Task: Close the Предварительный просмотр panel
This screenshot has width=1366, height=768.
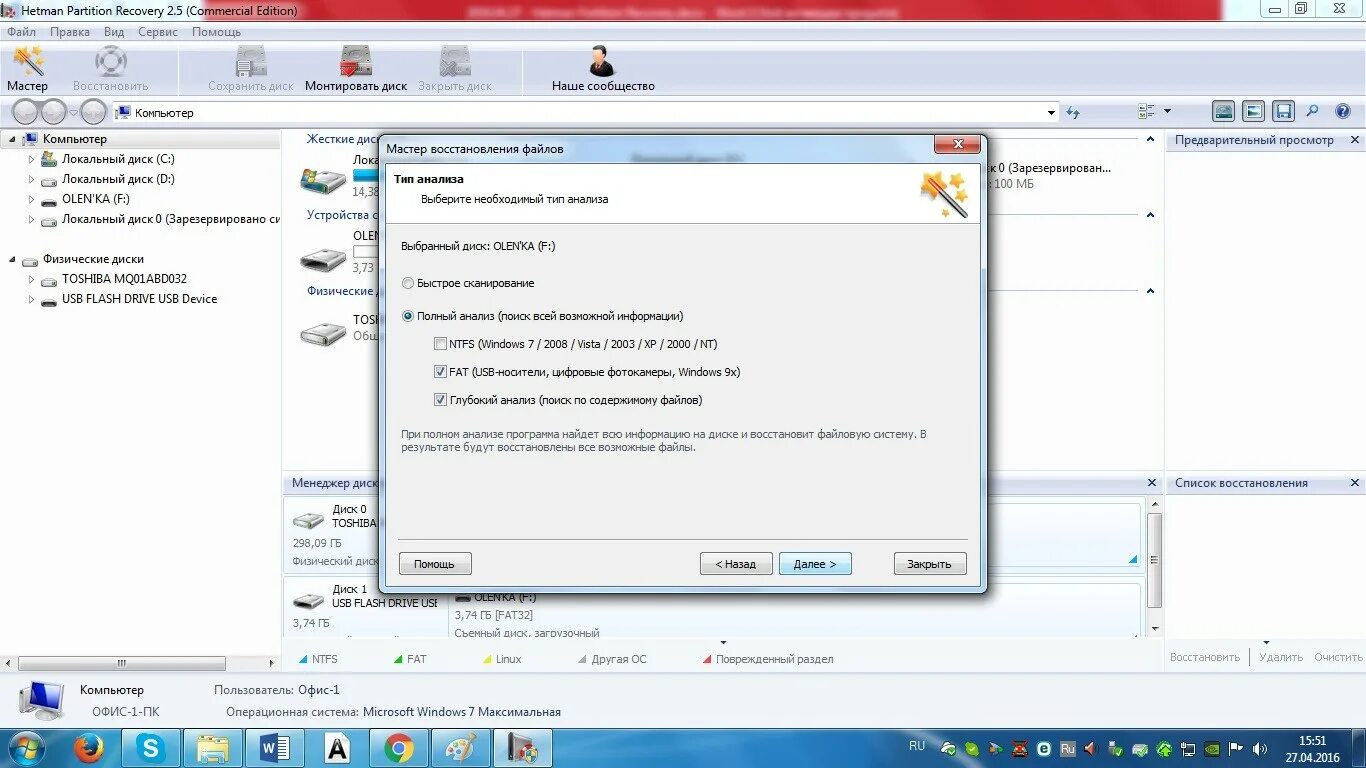Action: (x=1355, y=140)
